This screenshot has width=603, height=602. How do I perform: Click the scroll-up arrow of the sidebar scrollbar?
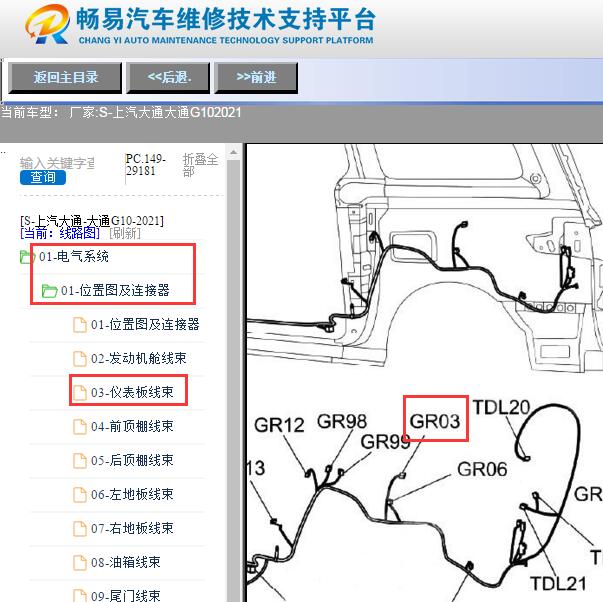coord(233,152)
